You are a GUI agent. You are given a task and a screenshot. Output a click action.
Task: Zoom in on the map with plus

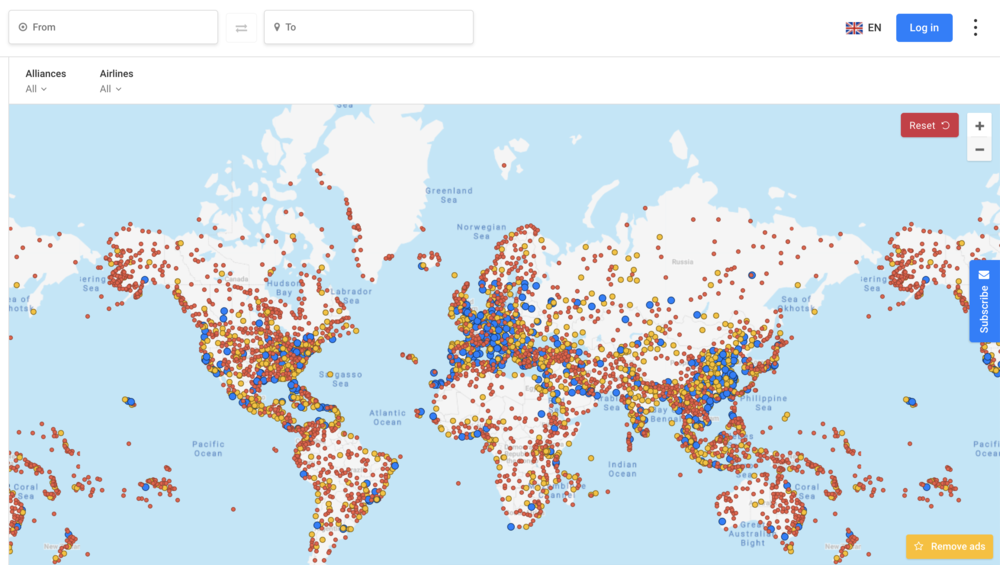(979, 126)
